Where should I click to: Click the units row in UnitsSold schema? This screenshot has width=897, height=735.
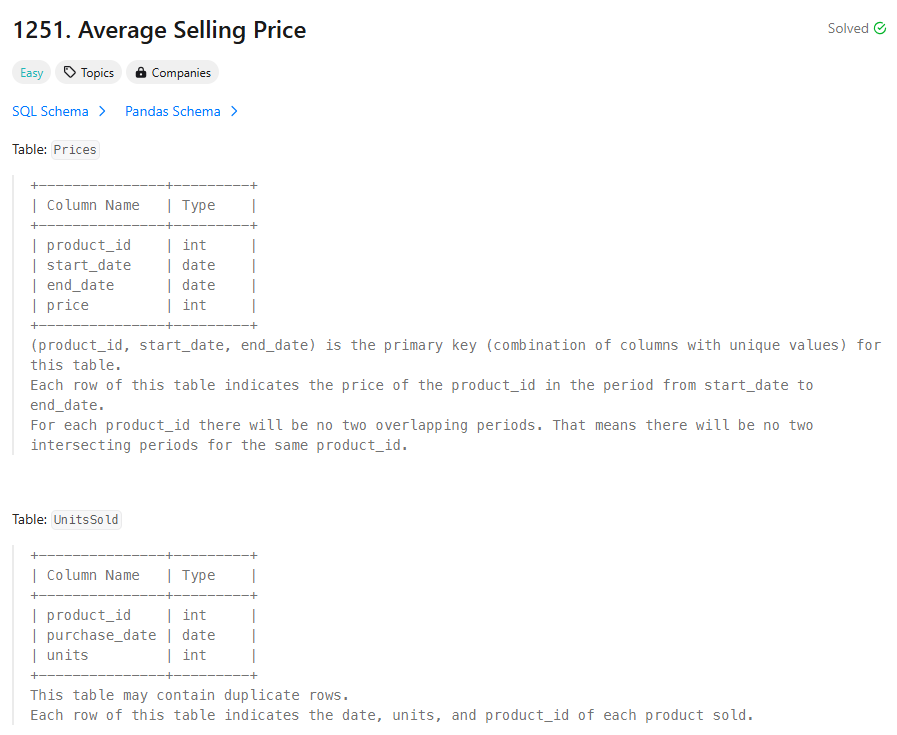(68, 655)
